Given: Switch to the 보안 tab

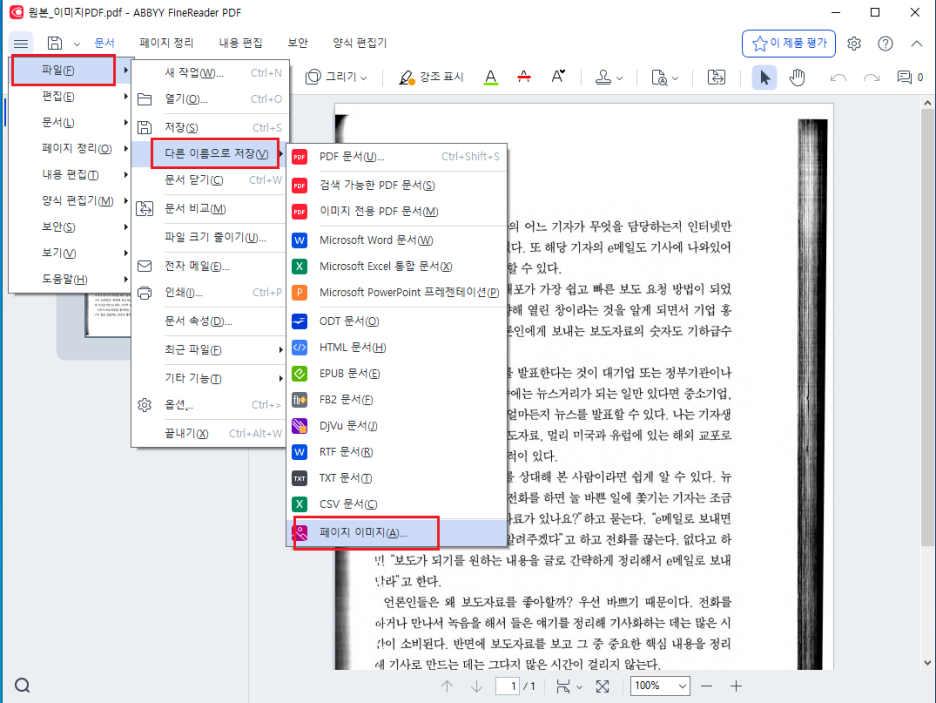Looking at the screenshot, I should tap(297, 43).
